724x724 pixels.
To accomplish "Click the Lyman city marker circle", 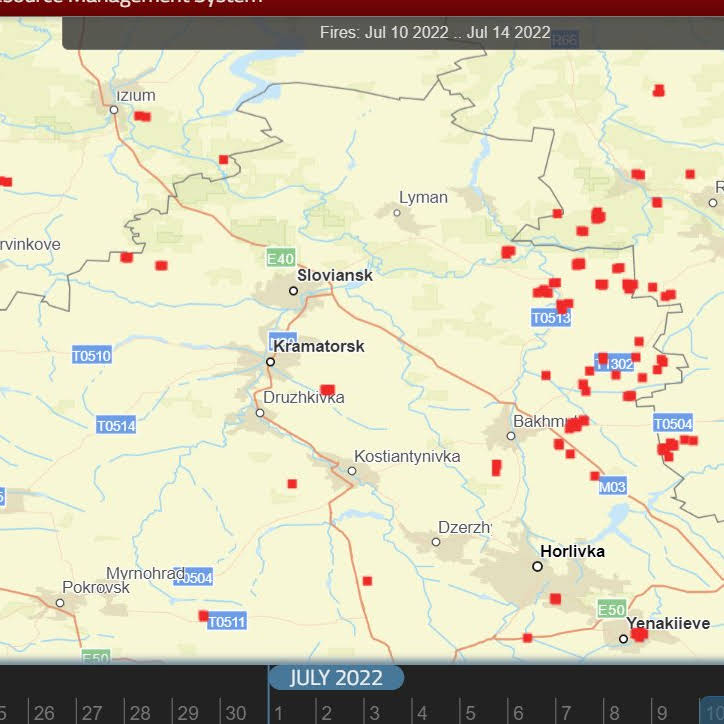I will 397,213.
